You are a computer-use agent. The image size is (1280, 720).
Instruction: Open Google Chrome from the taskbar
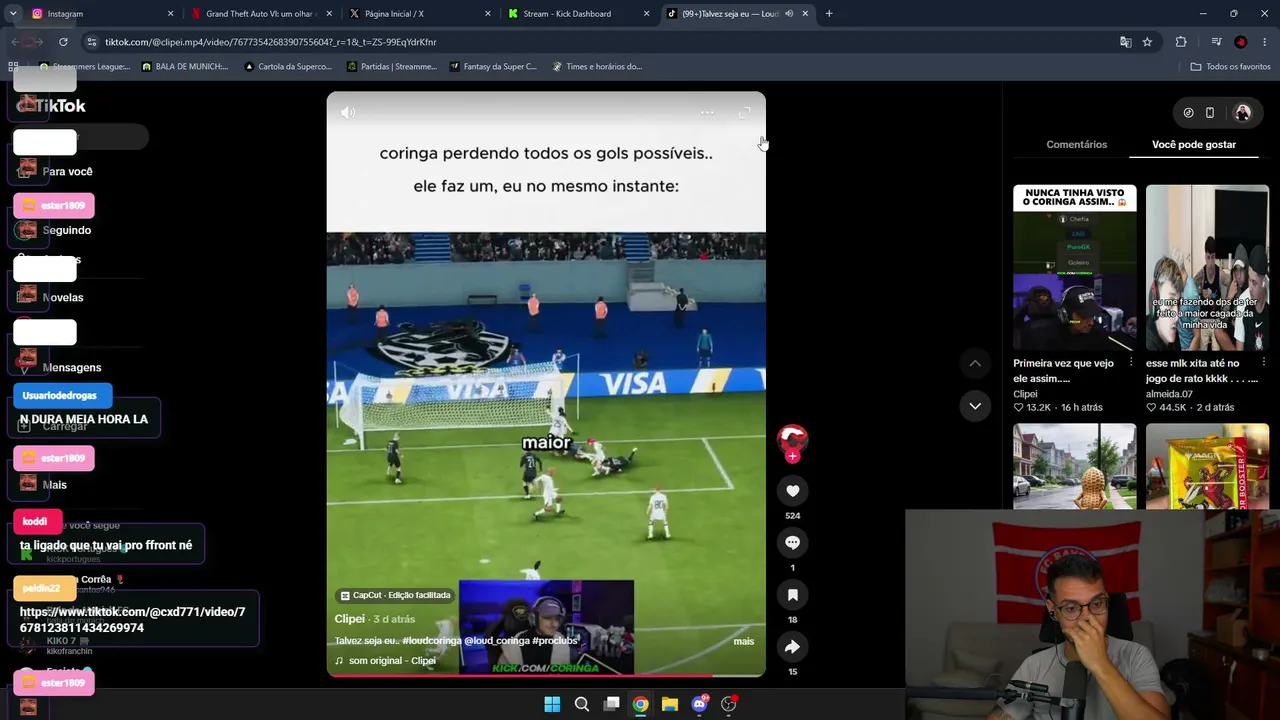(640, 704)
